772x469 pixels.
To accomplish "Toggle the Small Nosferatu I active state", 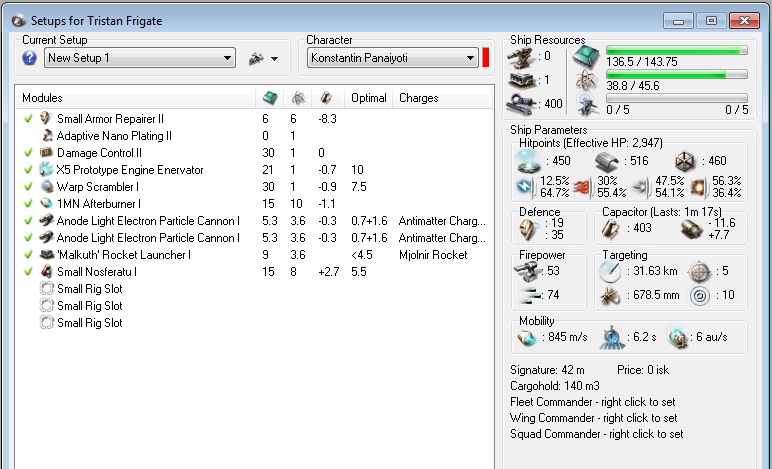I will click(x=28, y=272).
